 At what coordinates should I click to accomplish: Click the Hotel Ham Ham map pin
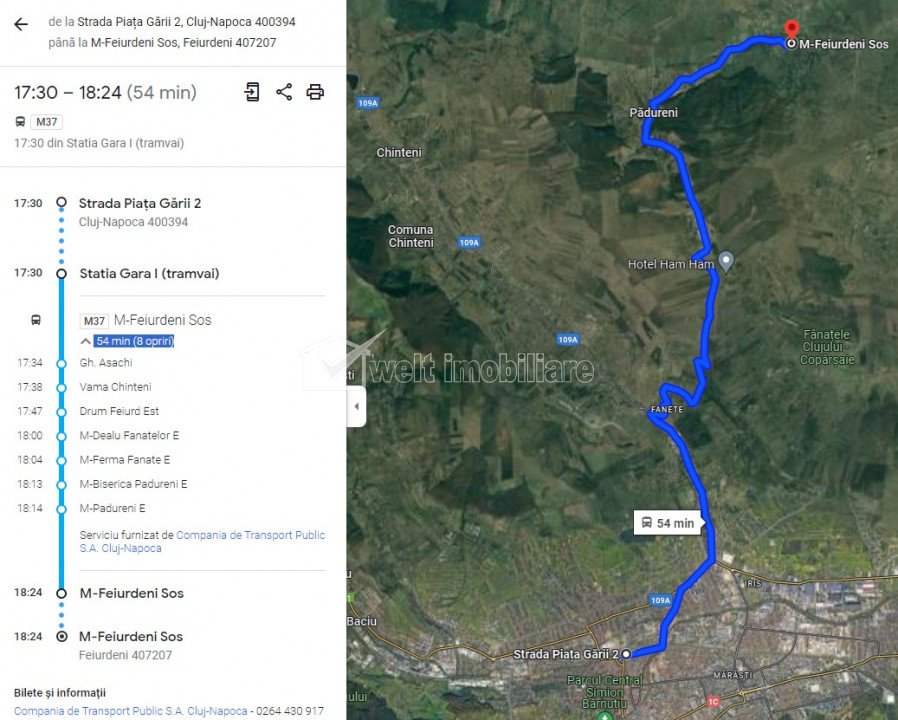tap(726, 261)
